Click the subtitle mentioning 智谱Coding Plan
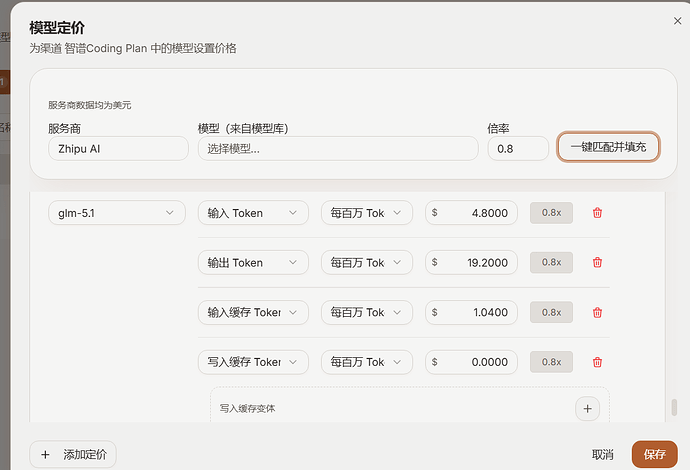 coord(133,48)
